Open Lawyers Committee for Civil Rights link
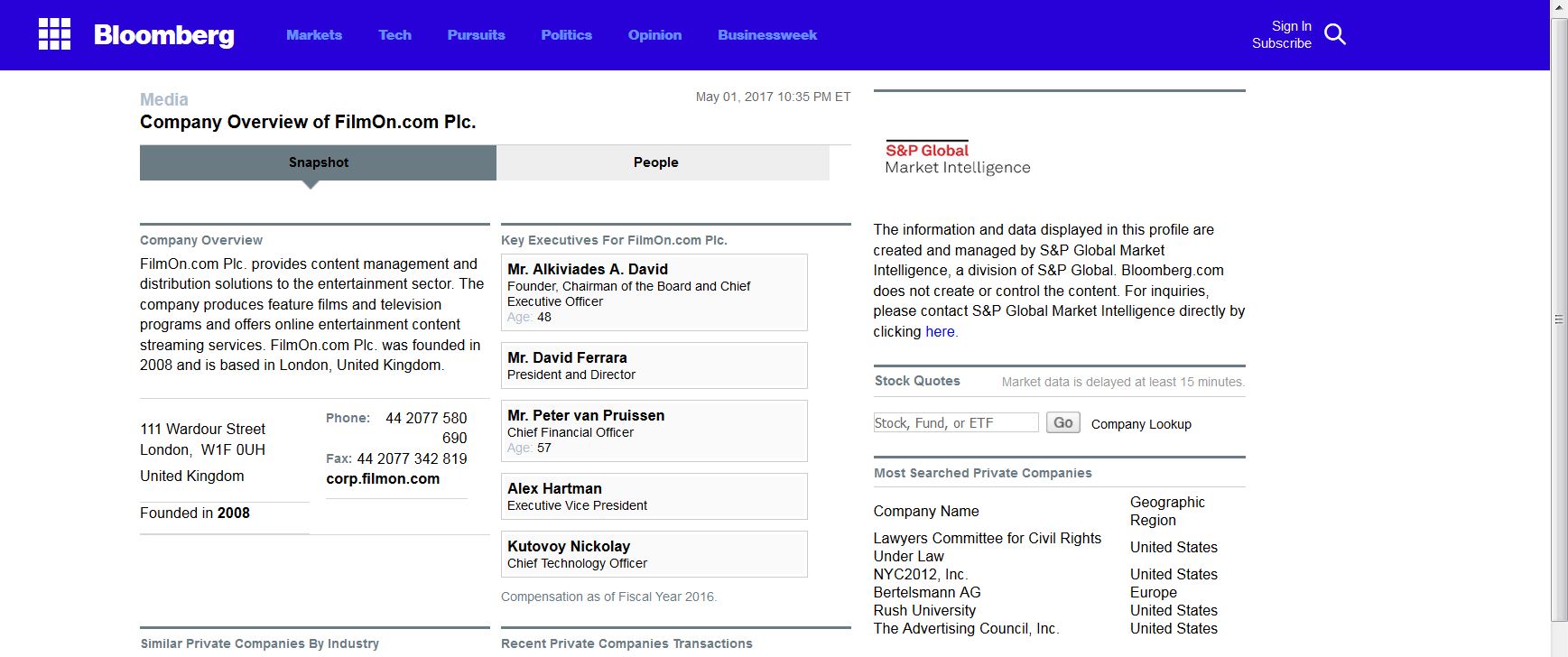The width and height of the screenshot is (1568, 657). point(988,547)
